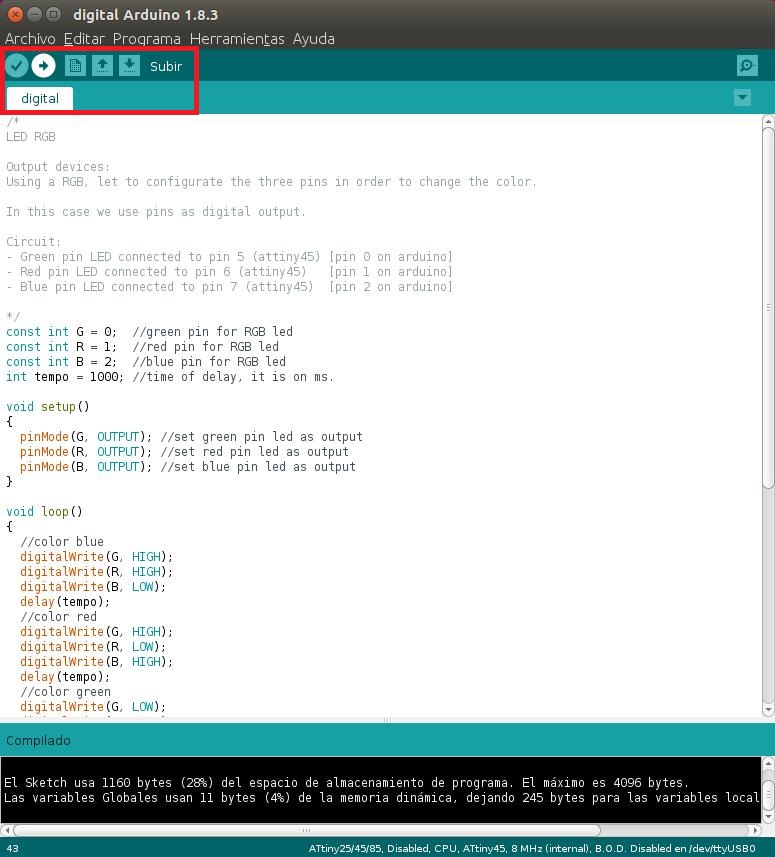Create a new sketch with the New icon

coord(75,66)
